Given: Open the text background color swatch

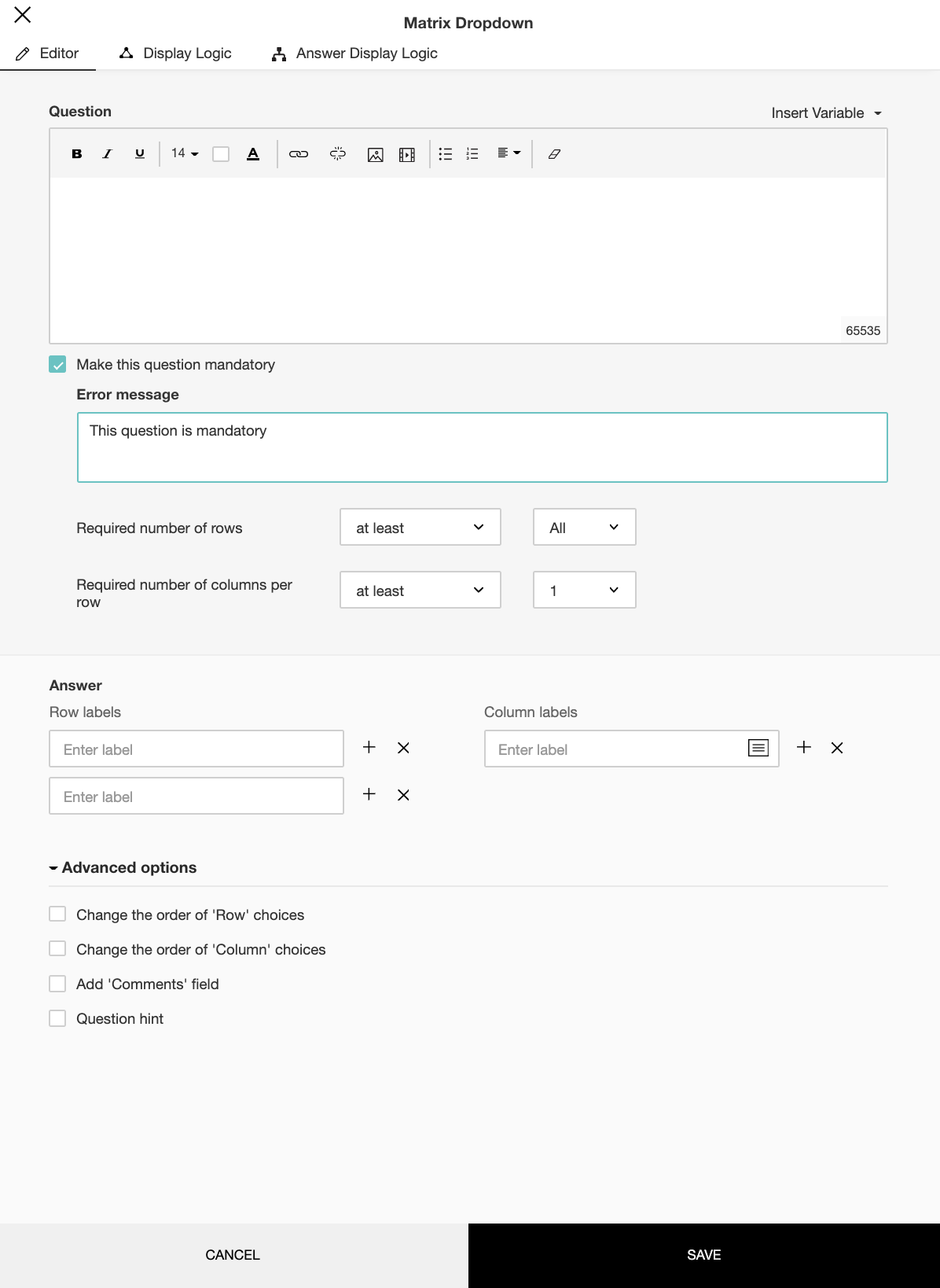Looking at the screenshot, I should pyautogui.click(x=221, y=154).
